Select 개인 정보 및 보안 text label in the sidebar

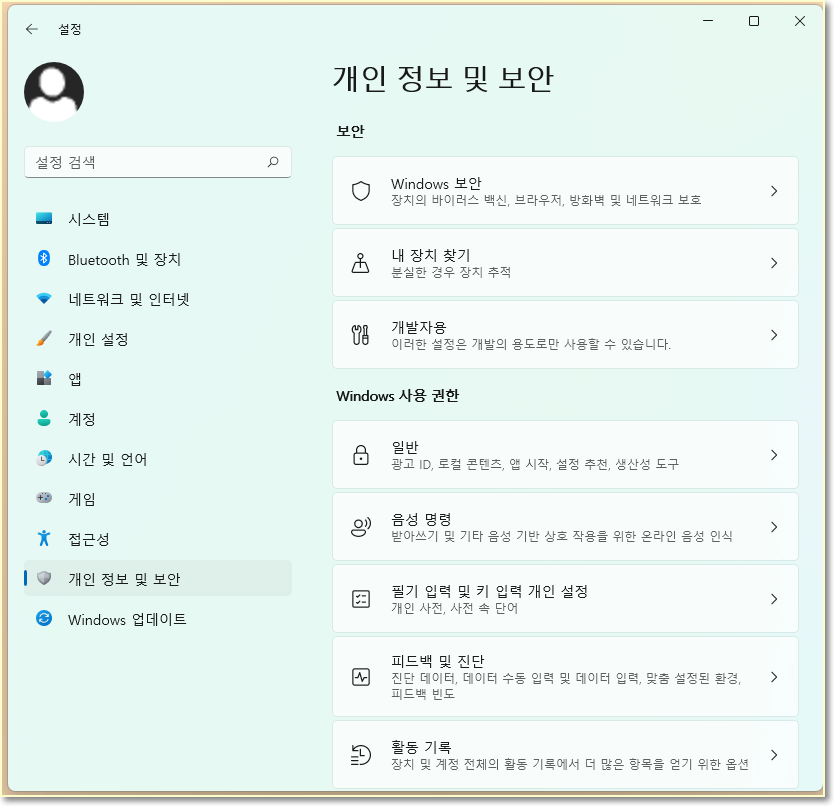click(x=124, y=579)
